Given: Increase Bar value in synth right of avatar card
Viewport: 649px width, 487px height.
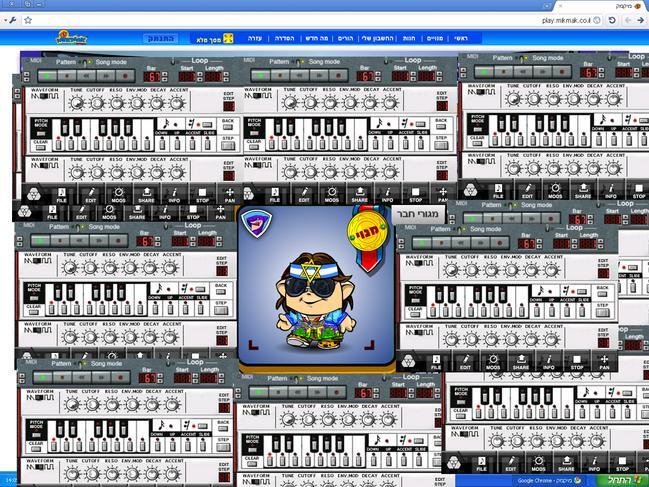Looking at the screenshot, I should (539, 241).
